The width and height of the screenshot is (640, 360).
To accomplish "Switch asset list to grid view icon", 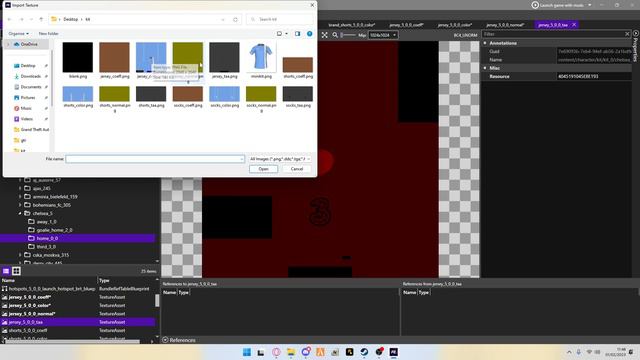I will tap(16, 271).
